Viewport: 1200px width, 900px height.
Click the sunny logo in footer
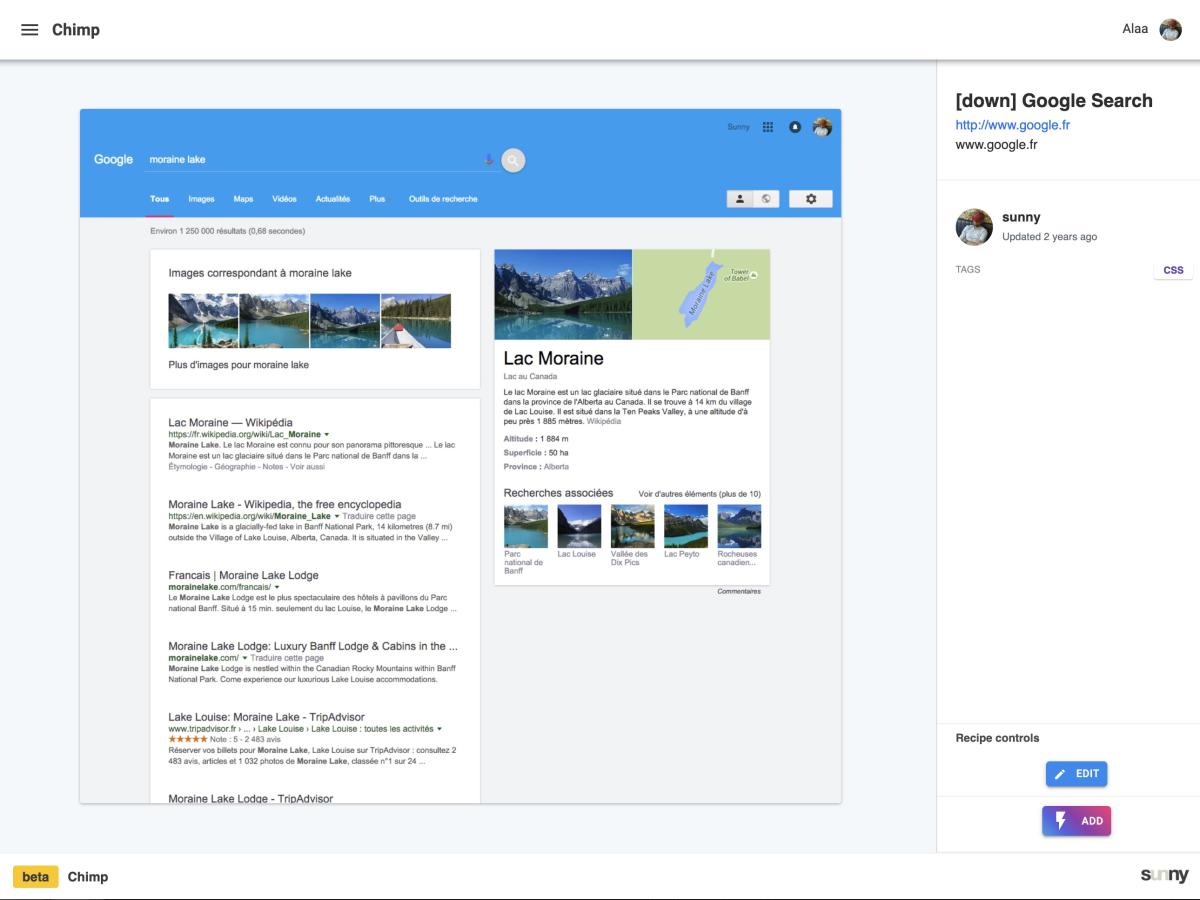click(x=1164, y=876)
